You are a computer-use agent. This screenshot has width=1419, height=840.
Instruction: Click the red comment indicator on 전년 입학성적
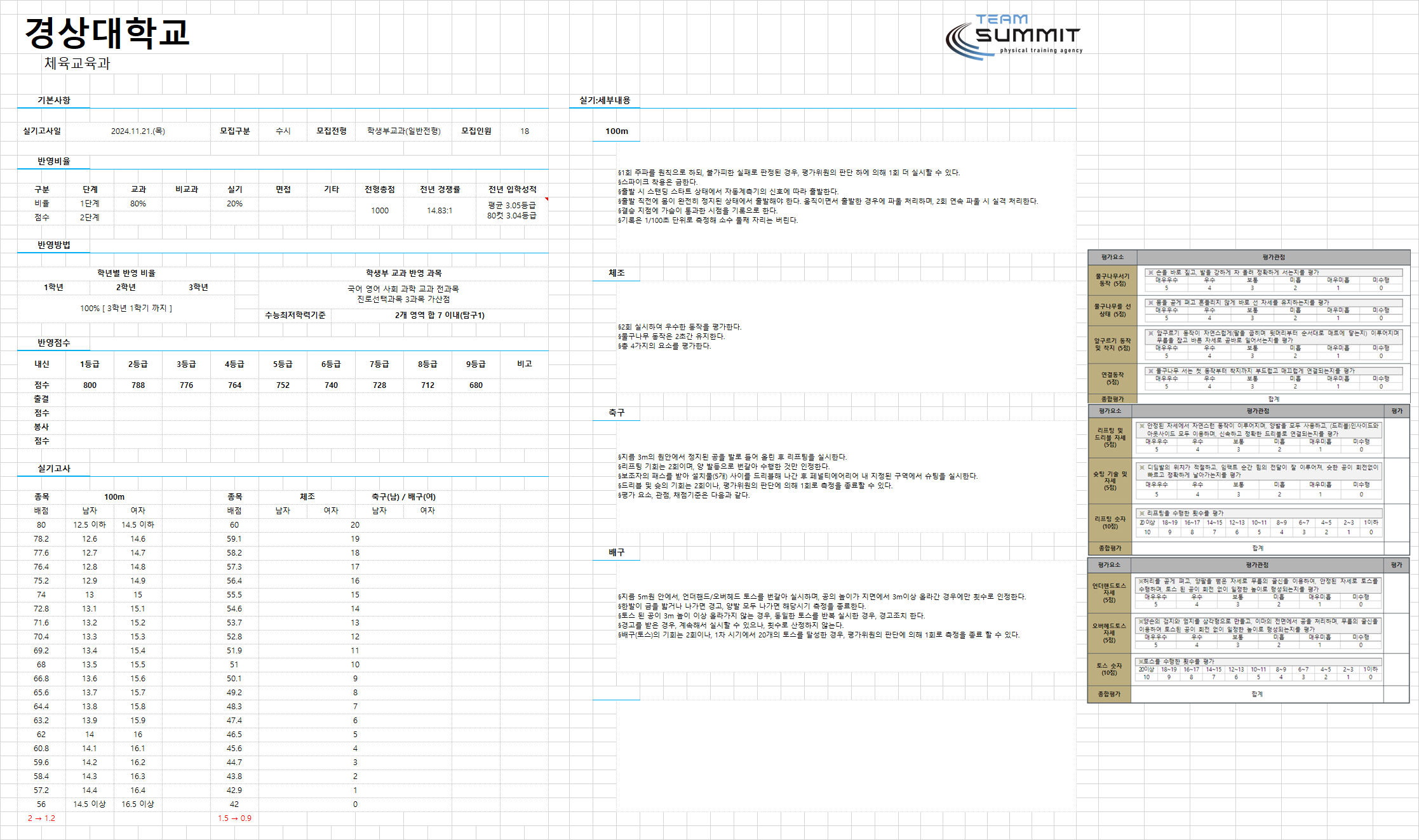[x=546, y=199]
